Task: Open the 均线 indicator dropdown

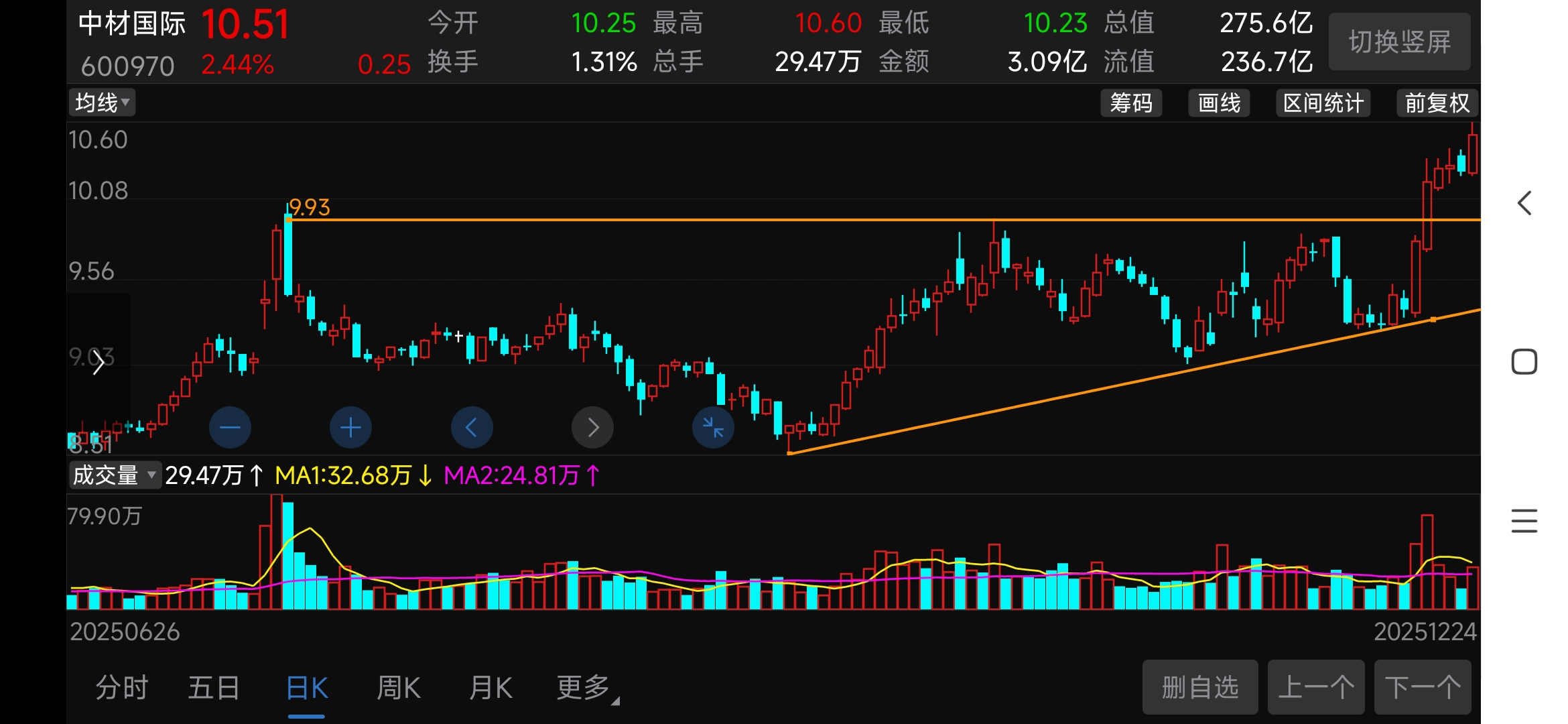Action: [x=102, y=103]
